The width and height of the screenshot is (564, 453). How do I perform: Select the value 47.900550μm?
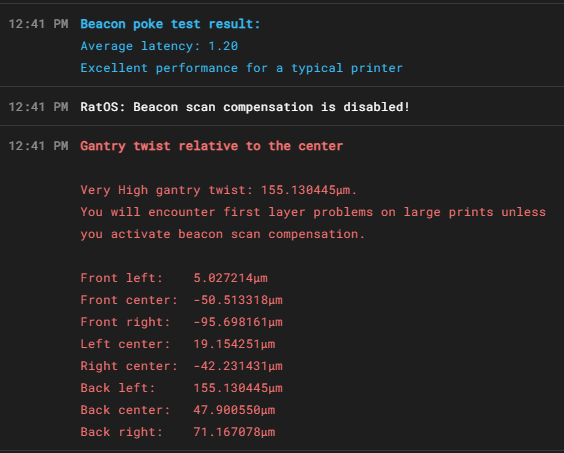234,410
